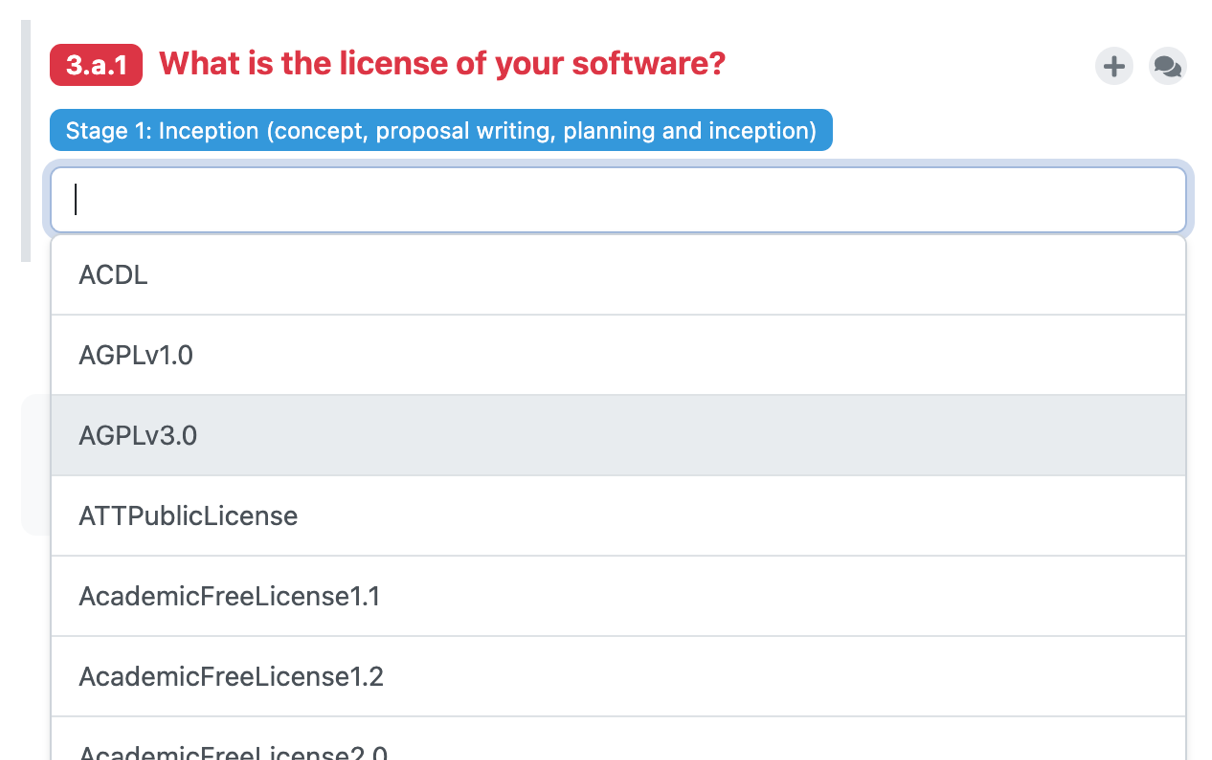Choose AcademicFreeLicense1.2 as the license
Viewport: 1212px width, 760px height.
(231, 676)
